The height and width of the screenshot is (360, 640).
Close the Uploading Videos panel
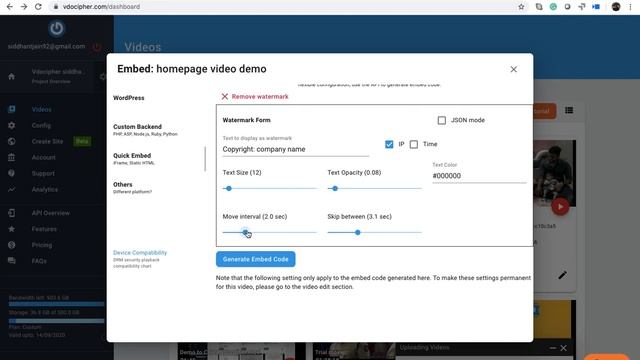pyautogui.click(x=563, y=348)
